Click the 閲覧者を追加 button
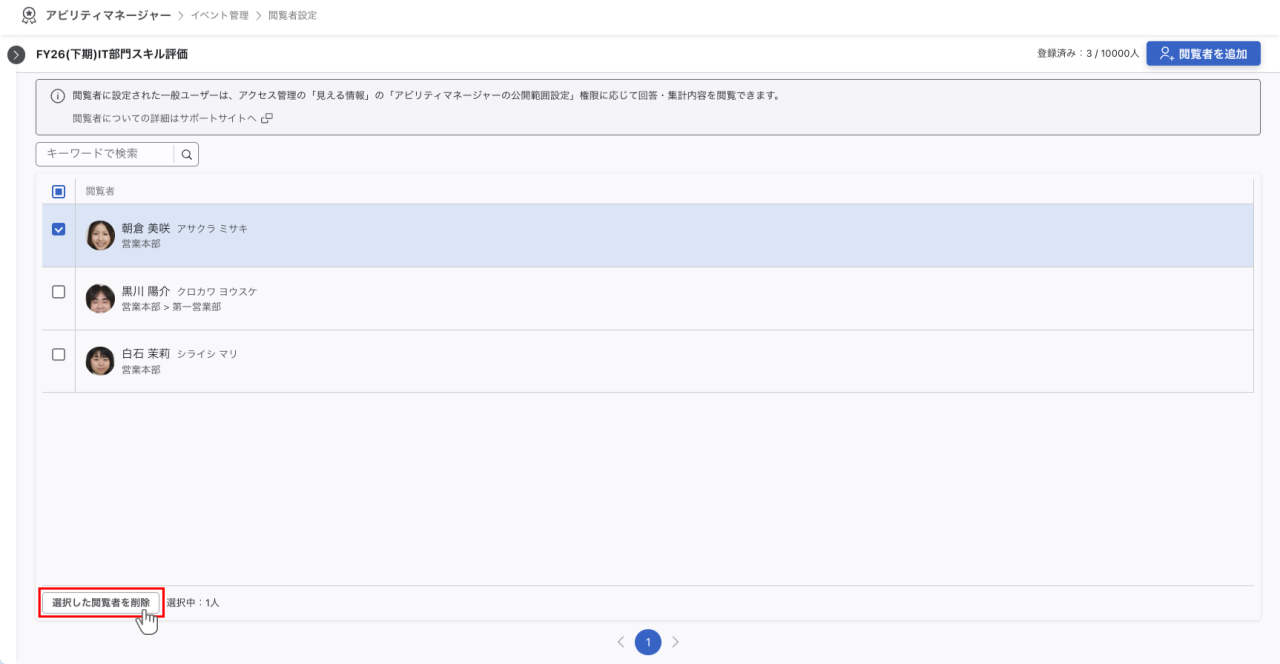The image size is (1280, 664). (1203, 54)
